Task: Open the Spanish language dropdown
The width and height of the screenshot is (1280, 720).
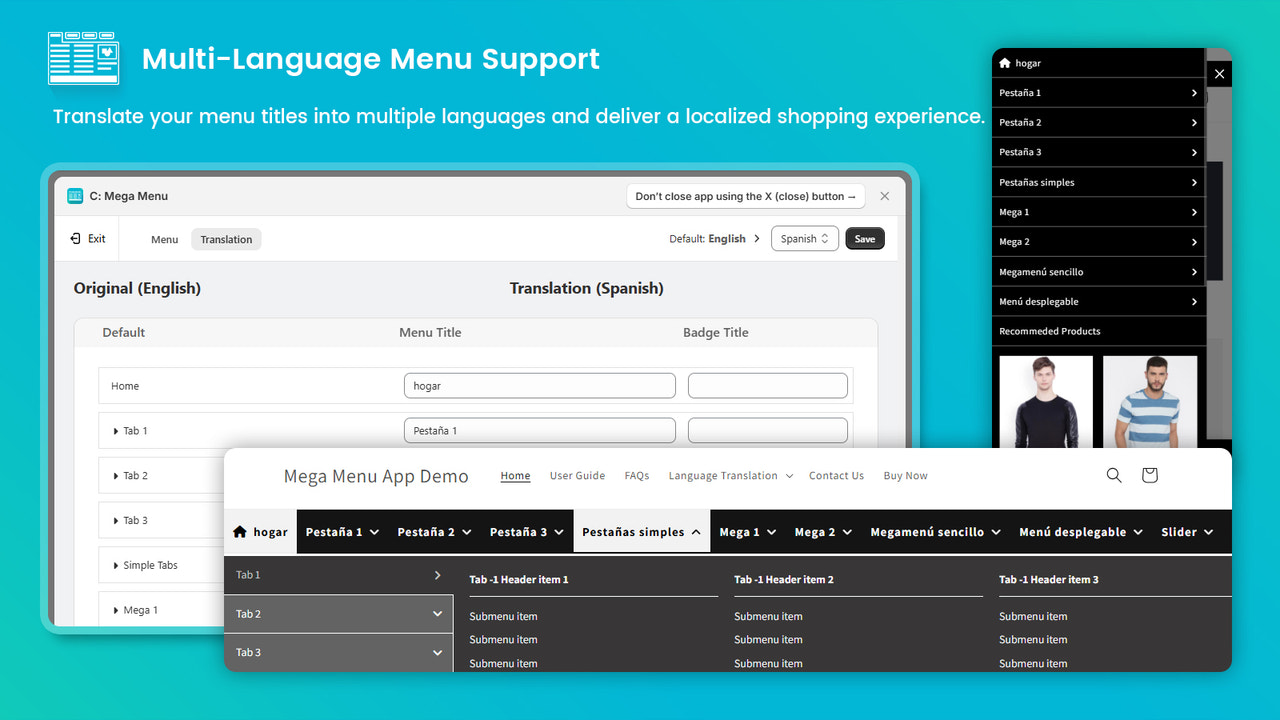Action: [x=804, y=239]
